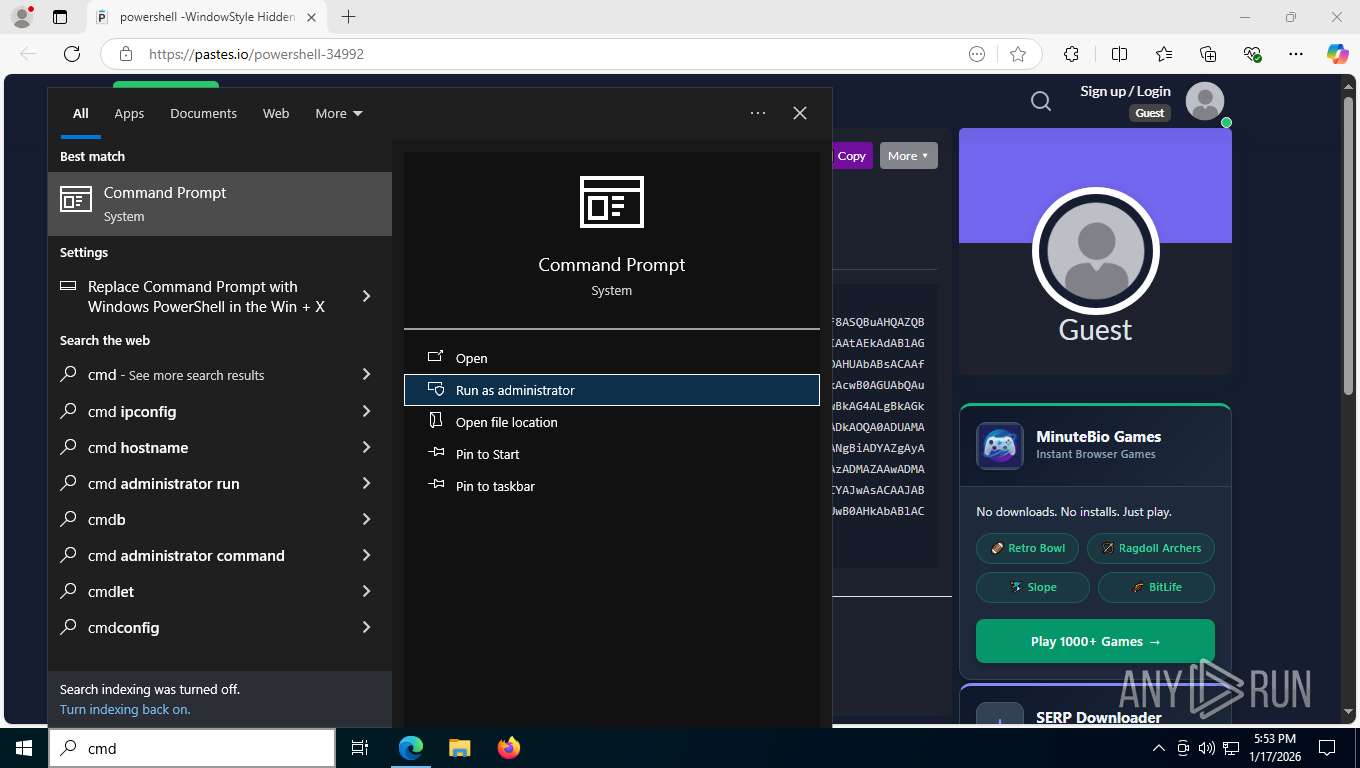This screenshot has height=768, width=1360.
Task: Select the All search tab
Action: click(x=80, y=113)
